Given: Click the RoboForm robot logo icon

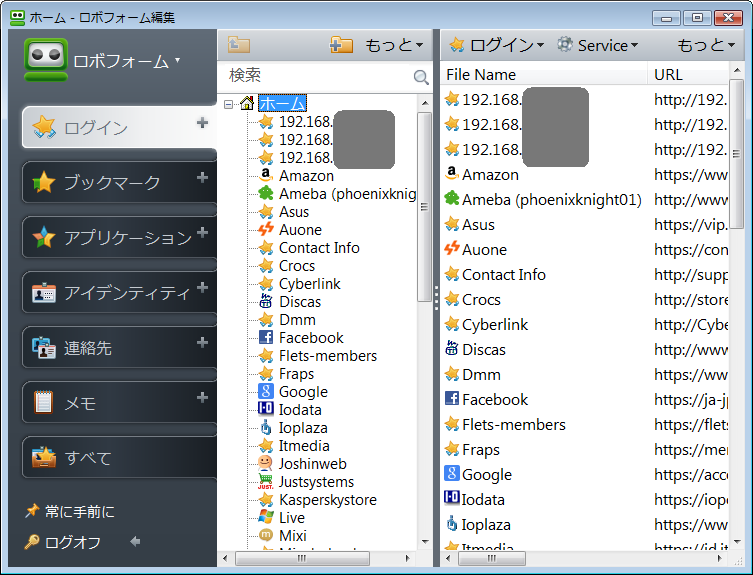Looking at the screenshot, I should (46, 60).
